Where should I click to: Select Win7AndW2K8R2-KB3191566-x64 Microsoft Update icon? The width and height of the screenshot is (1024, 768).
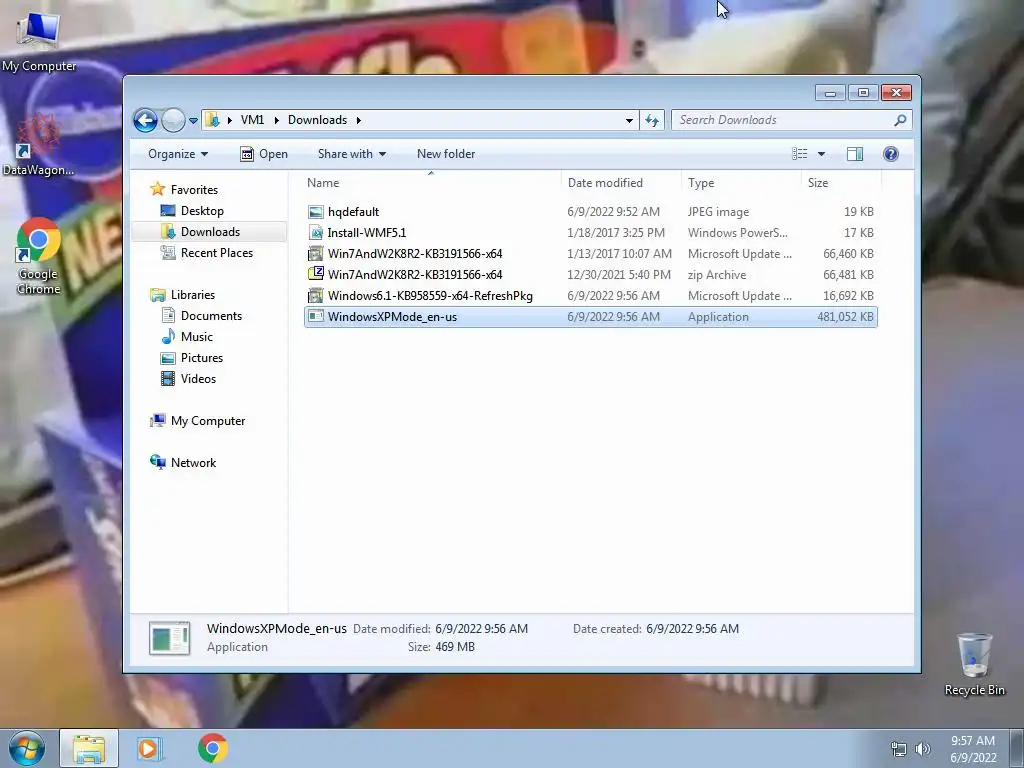316,253
